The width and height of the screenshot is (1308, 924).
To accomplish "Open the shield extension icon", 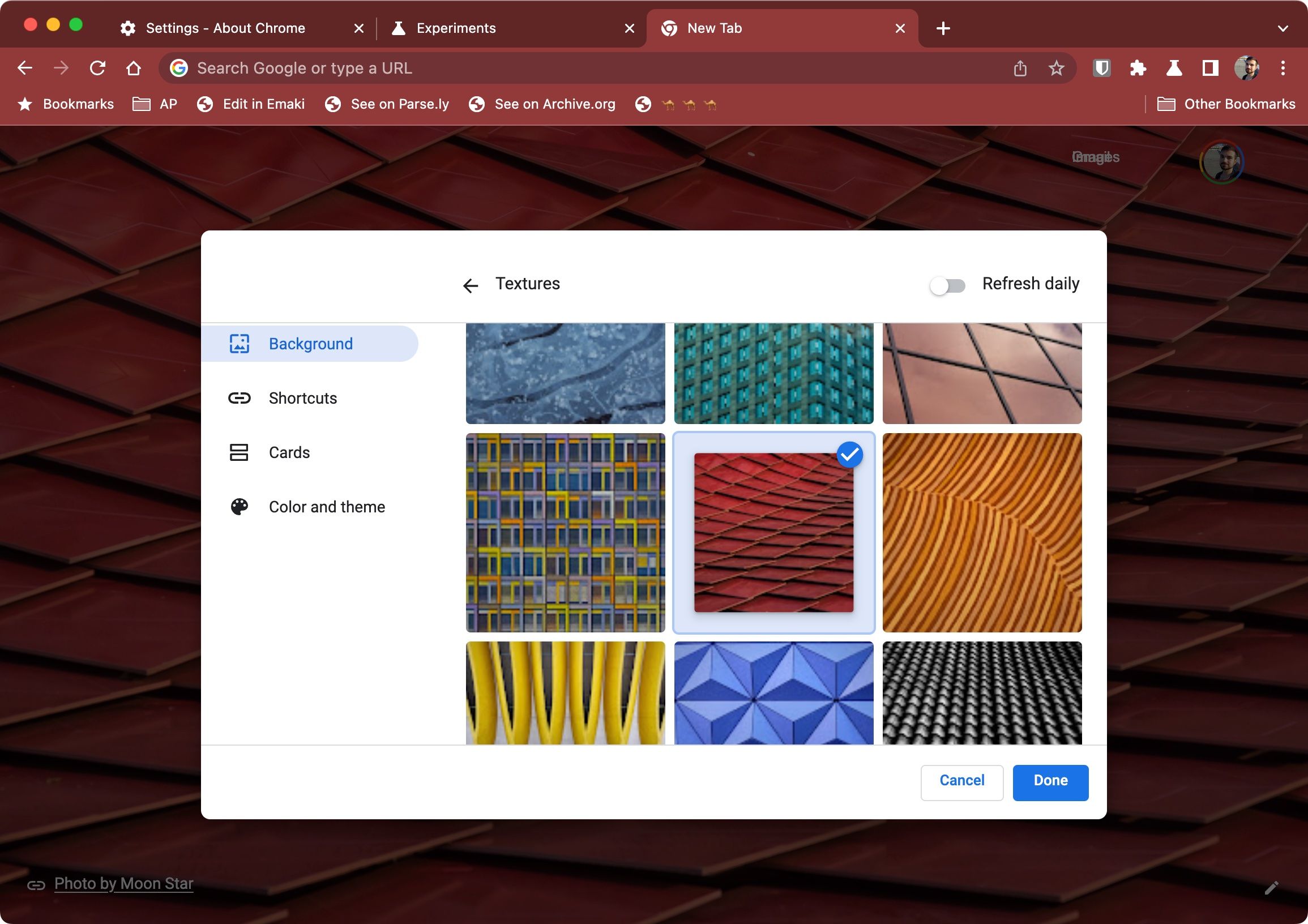I will [x=1102, y=68].
